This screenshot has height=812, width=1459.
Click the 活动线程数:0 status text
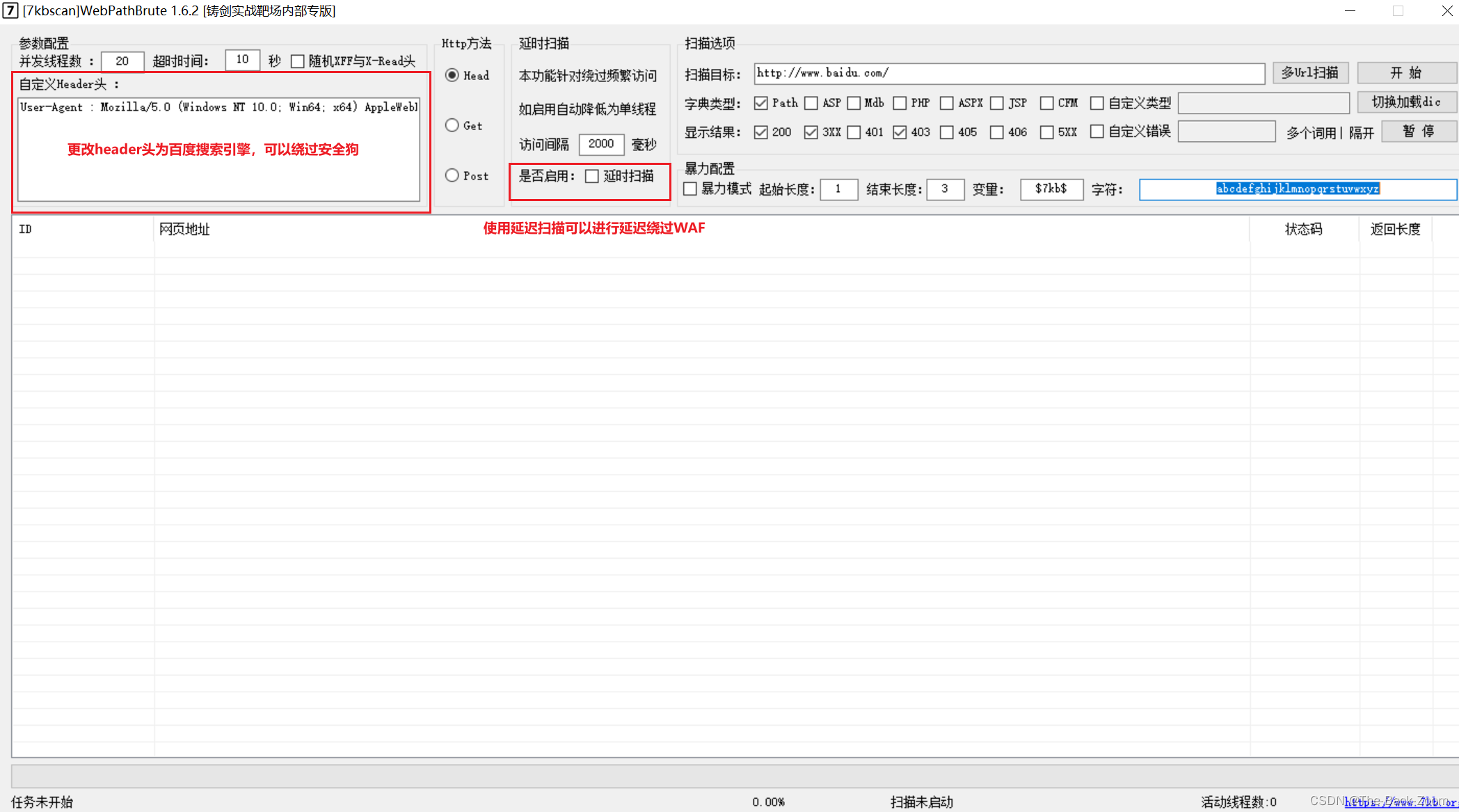pyautogui.click(x=1239, y=802)
